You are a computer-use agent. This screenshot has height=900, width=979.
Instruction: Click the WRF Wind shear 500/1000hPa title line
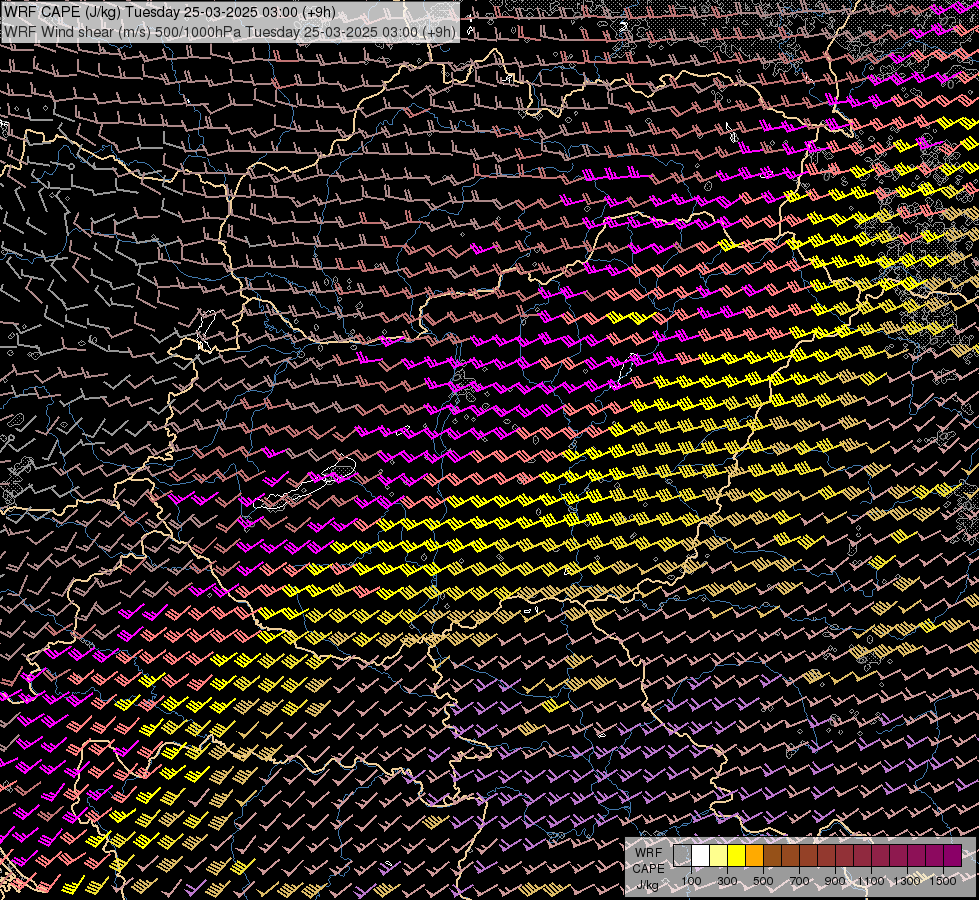pos(230,32)
